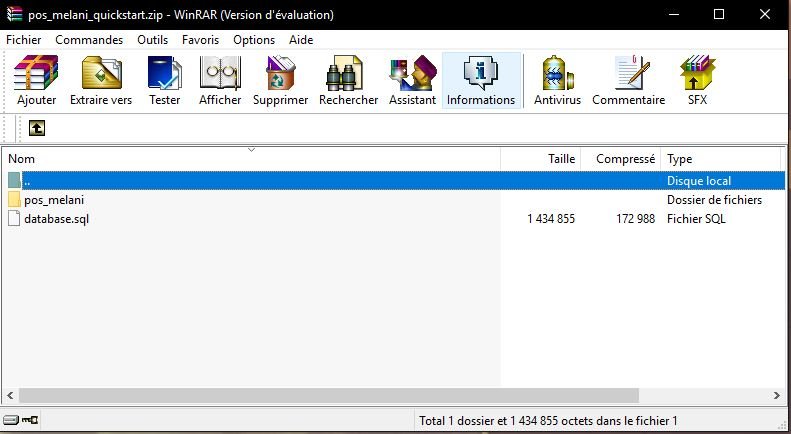
Task: Open the Fichier menu
Action: (24, 40)
